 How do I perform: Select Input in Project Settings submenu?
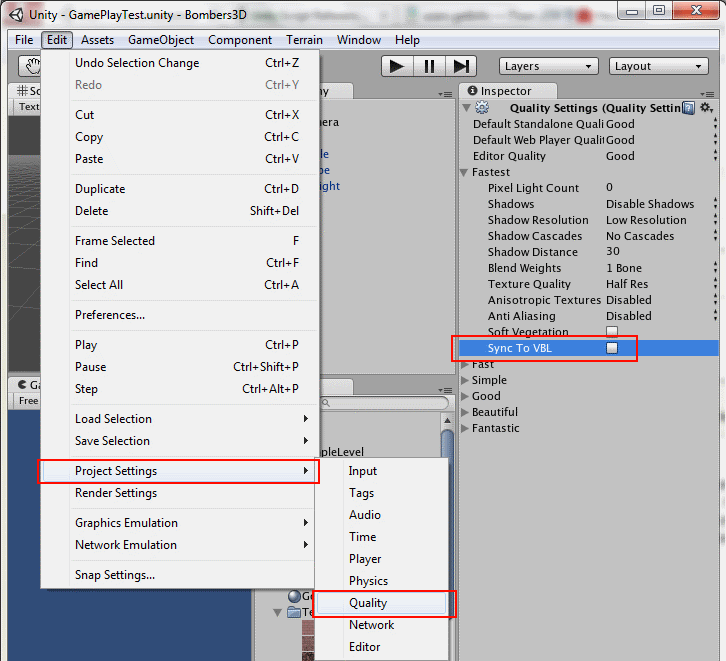[x=382, y=471]
